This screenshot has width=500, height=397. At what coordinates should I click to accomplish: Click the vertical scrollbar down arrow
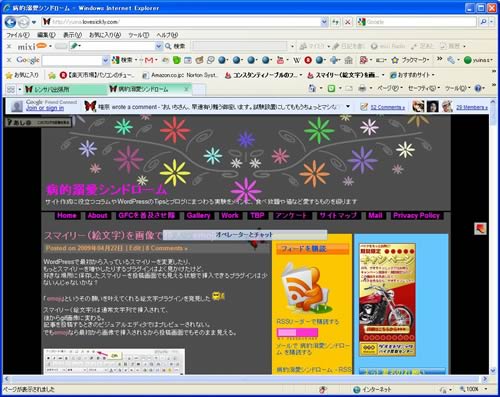click(x=493, y=371)
